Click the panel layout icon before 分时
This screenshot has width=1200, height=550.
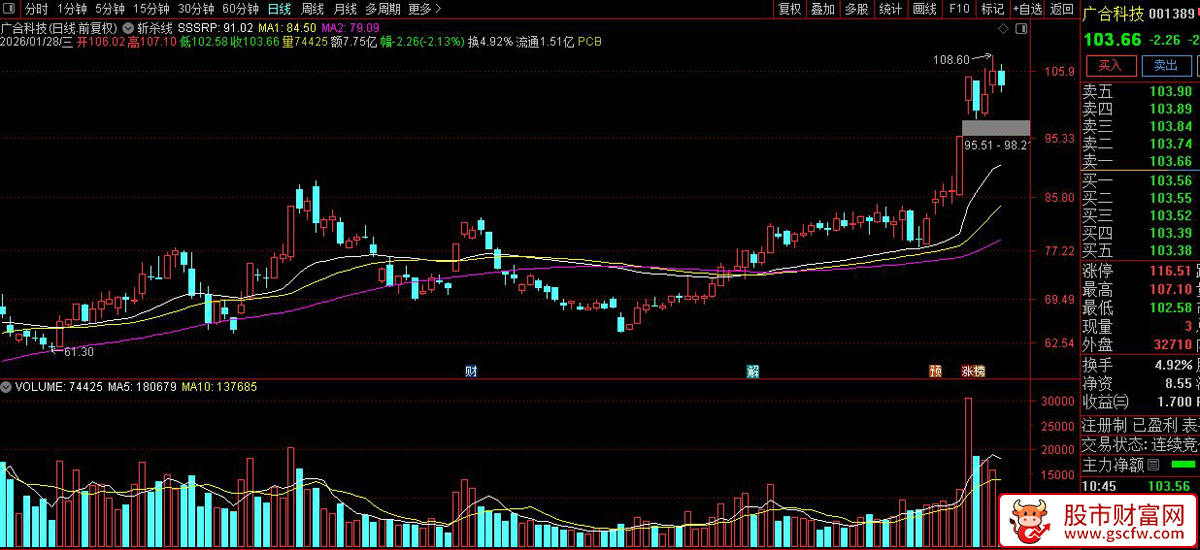click(x=10, y=9)
